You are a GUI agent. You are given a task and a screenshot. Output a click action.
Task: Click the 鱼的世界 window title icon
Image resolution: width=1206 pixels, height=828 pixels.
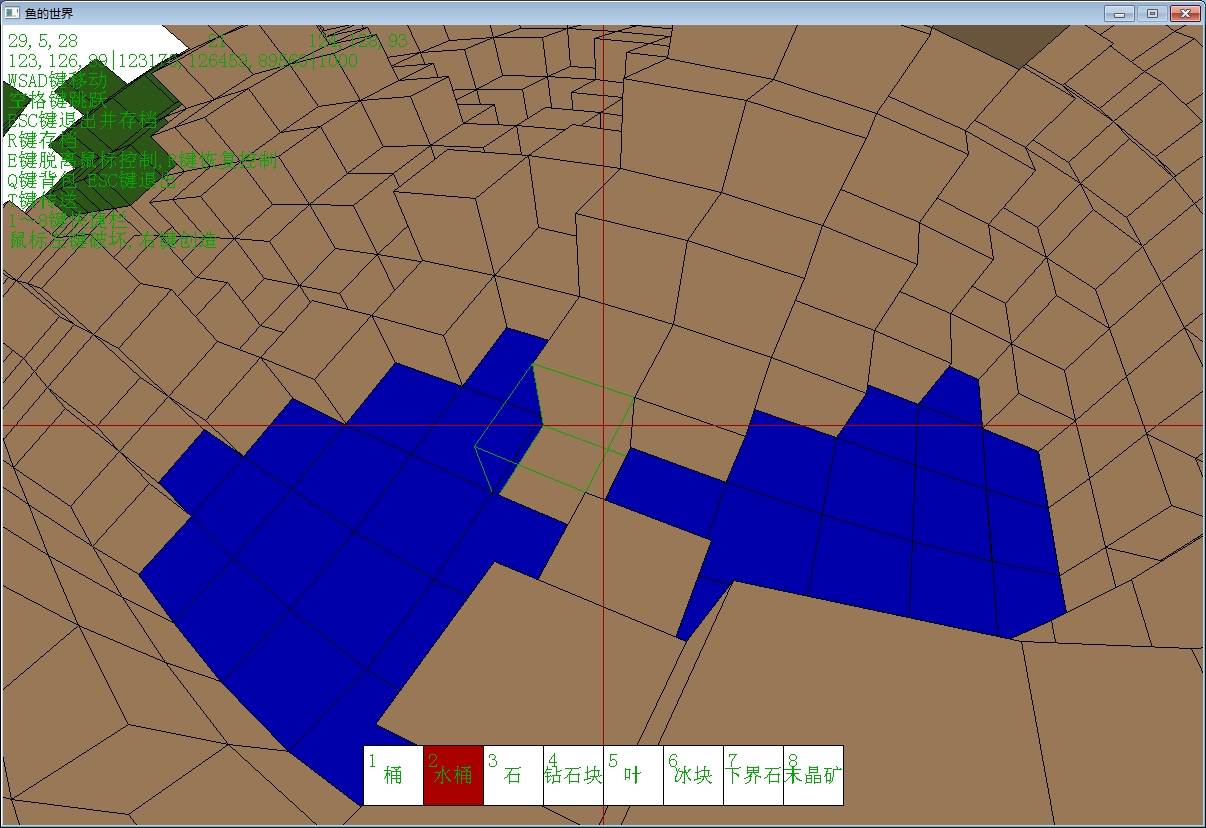(x=12, y=13)
